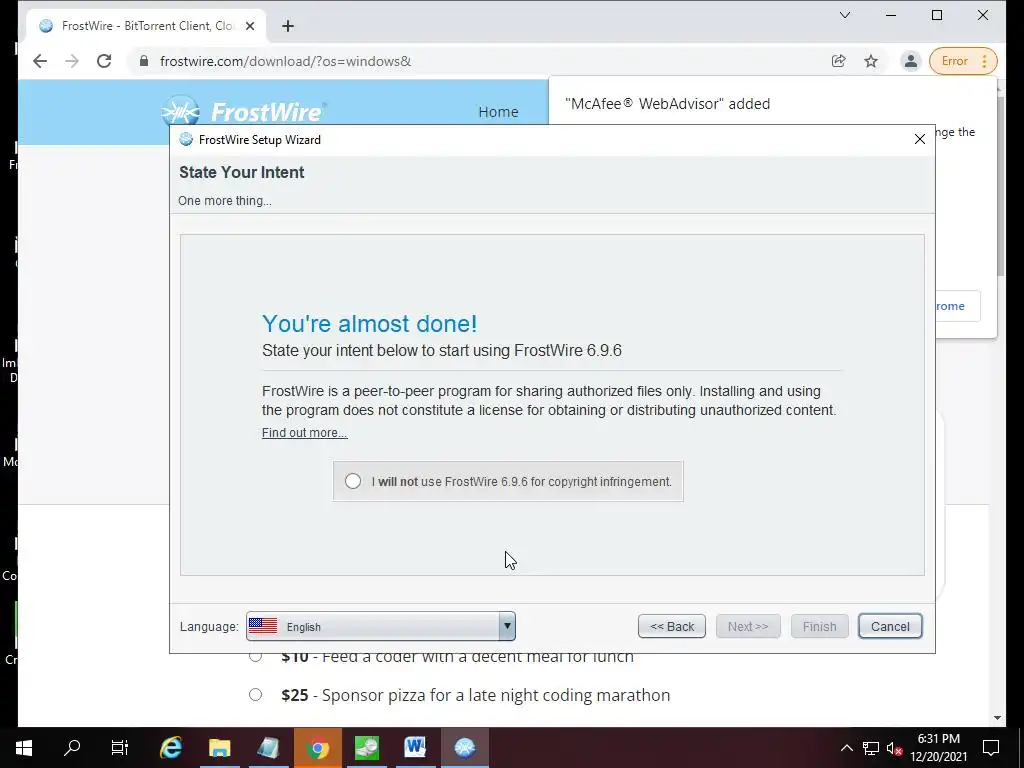Viewport: 1024px width, 768px height.
Task: View site info via padlock icon
Action: coord(144,61)
